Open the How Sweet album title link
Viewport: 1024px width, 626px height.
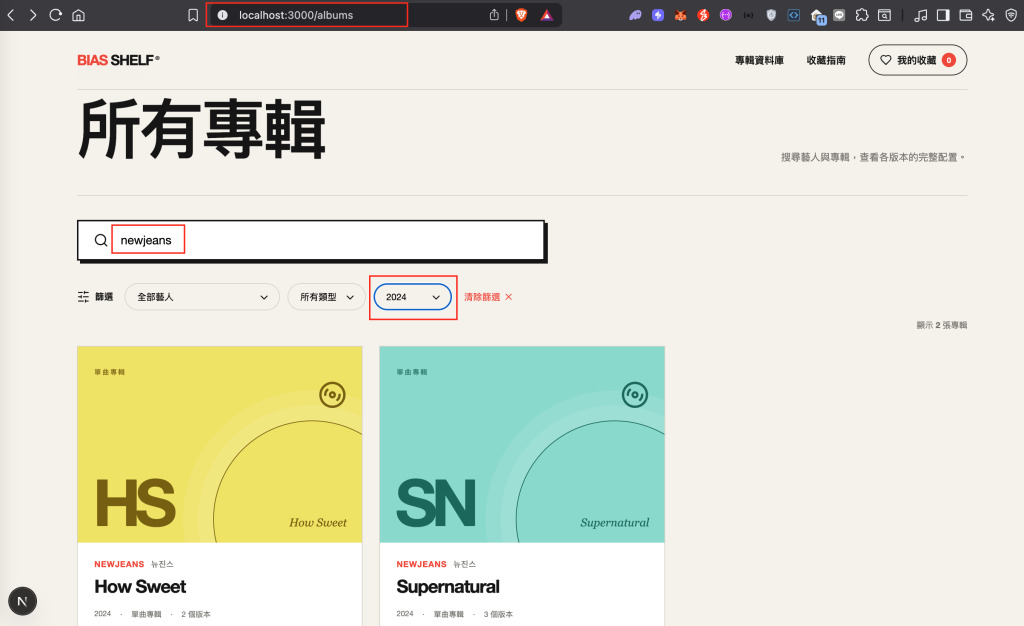[140, 587]
